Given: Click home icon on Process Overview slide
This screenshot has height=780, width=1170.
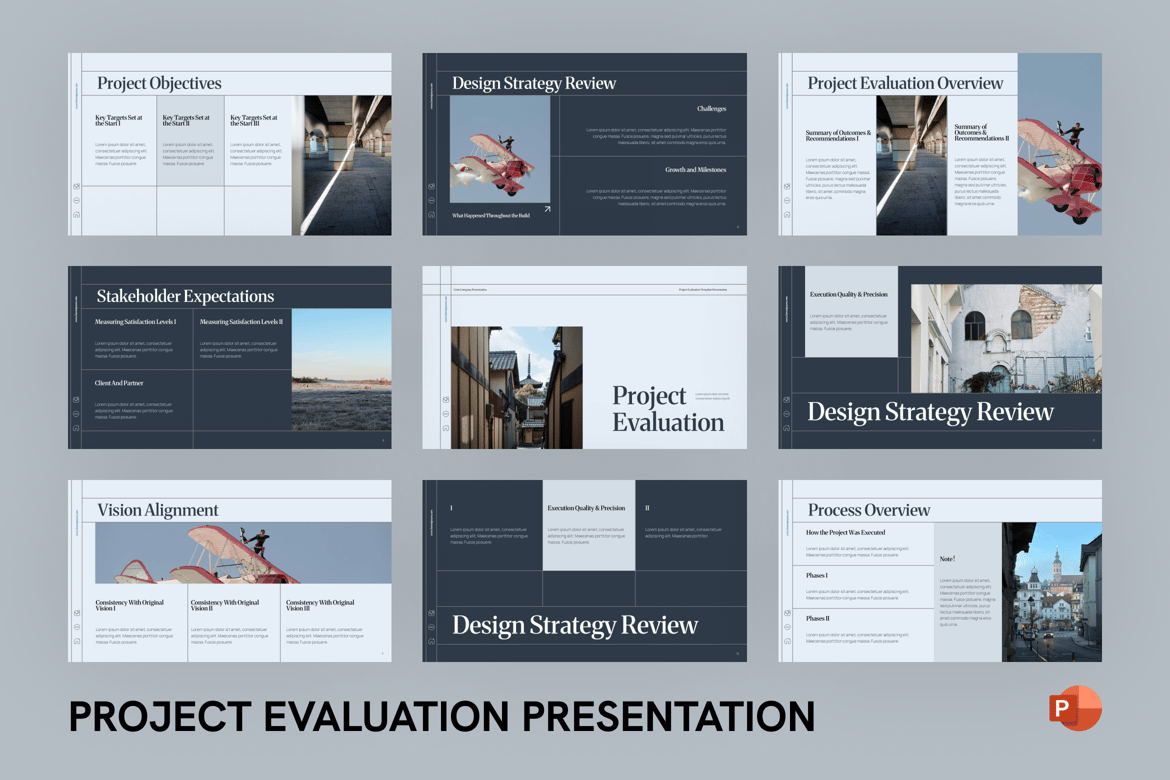Looking at the screenshot, I should [x=786, y=641].
